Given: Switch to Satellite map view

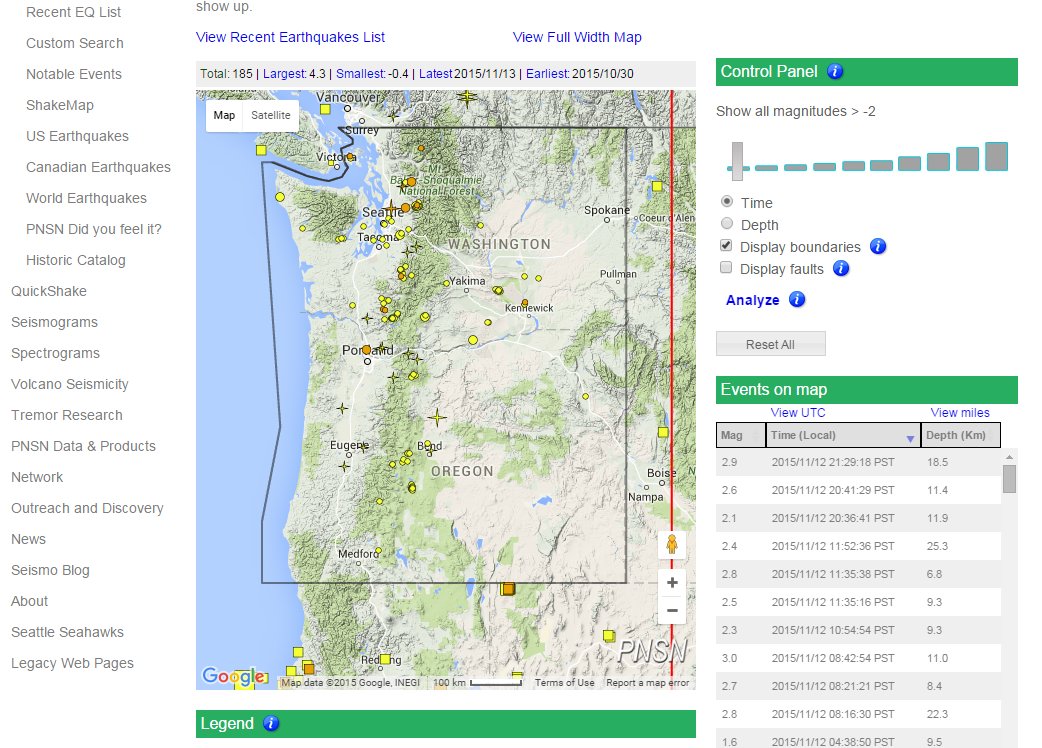Looking at the screenshot, I should [271, 115].
